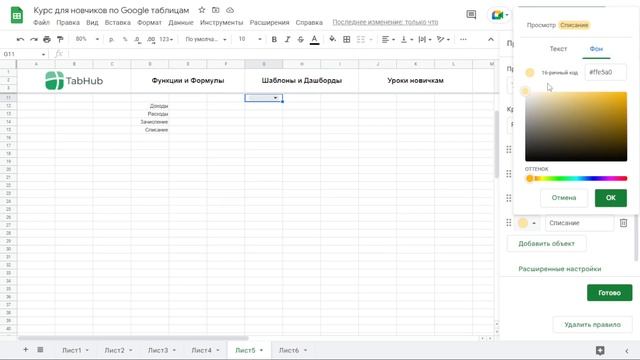This screenshot has width=640, height=360.
Task: Click the cloud save status icon
Action: click(x=230, y=10)
